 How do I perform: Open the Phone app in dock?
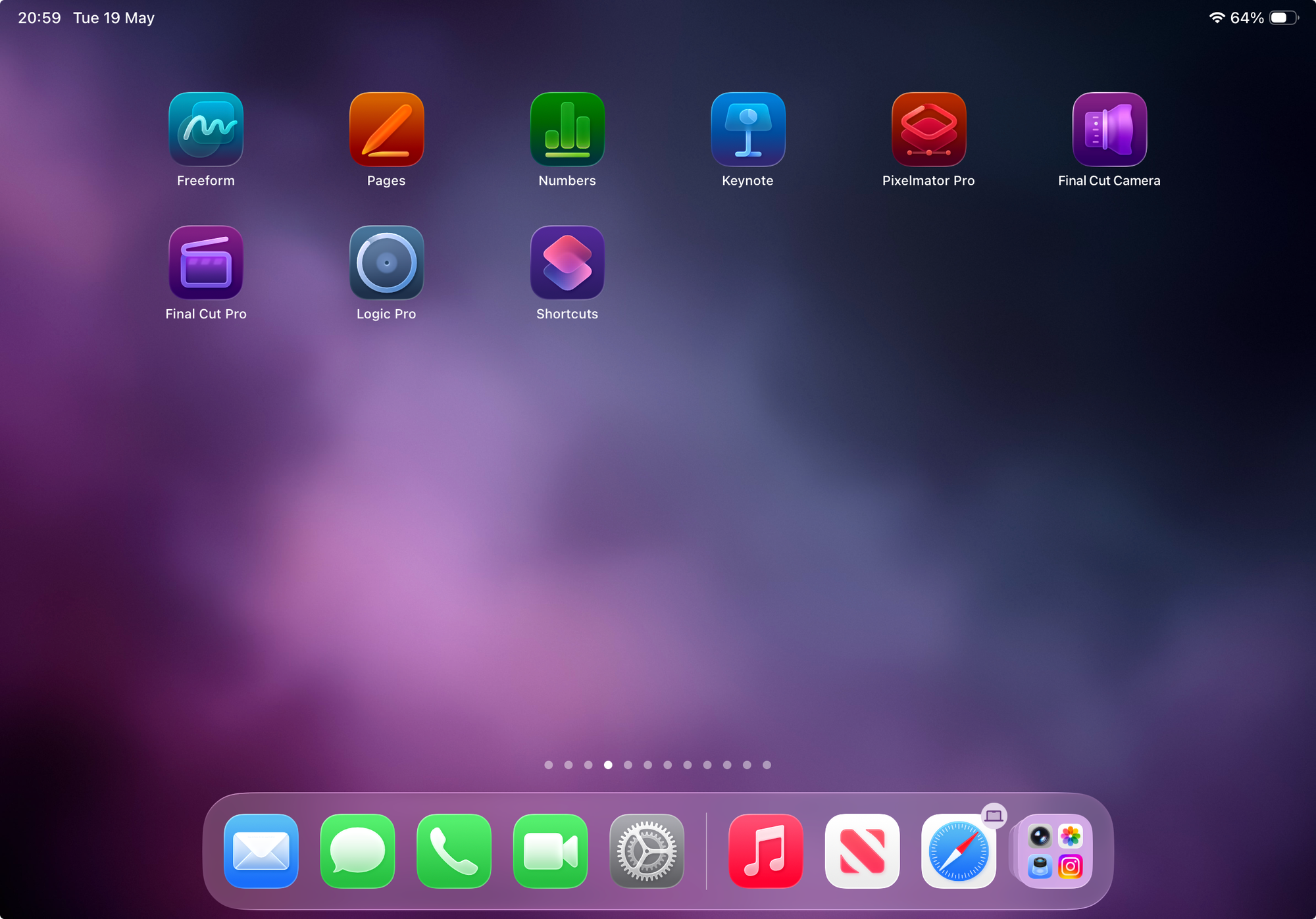coord(454,851)
